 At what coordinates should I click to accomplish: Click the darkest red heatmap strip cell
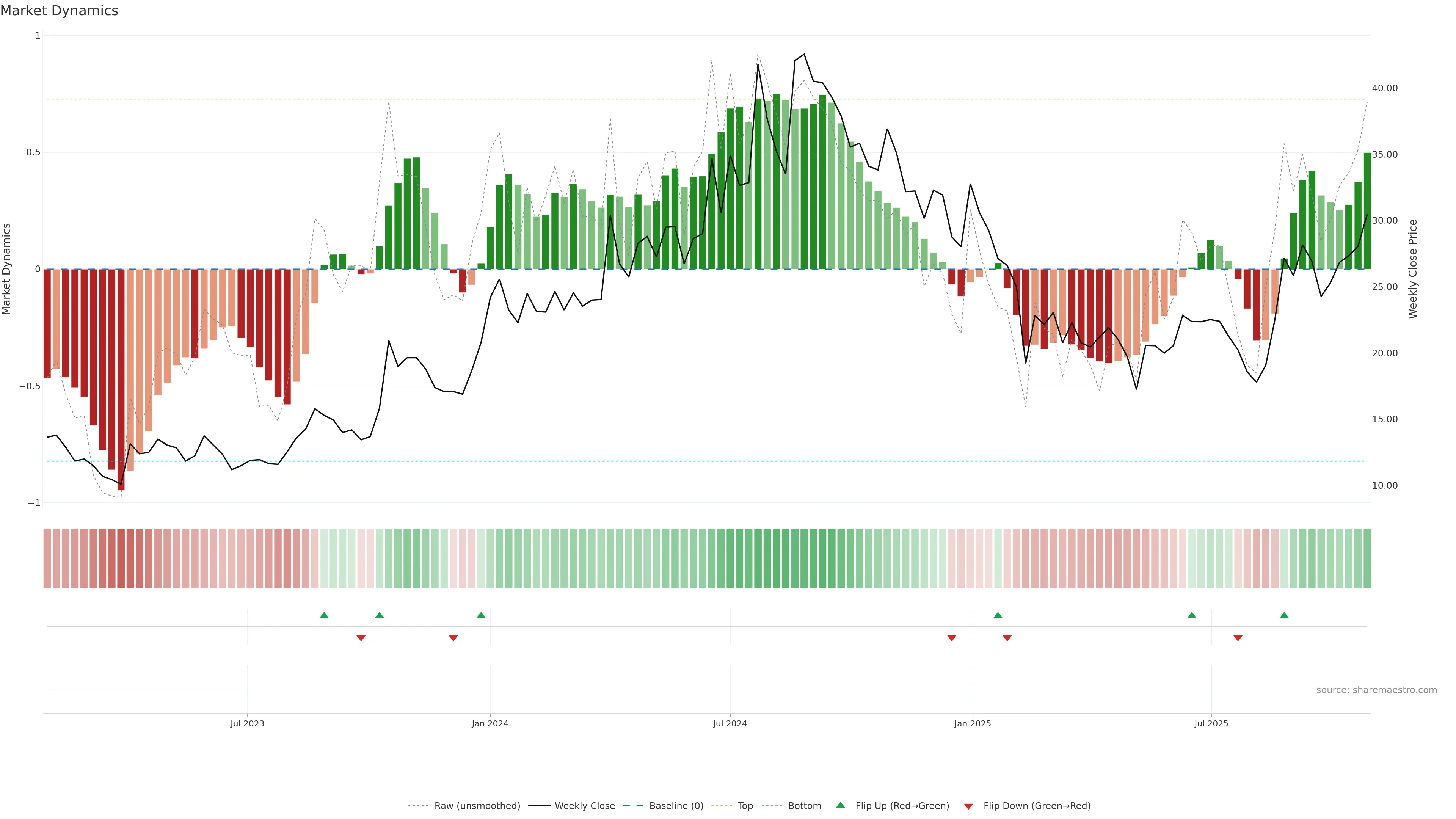121,558
